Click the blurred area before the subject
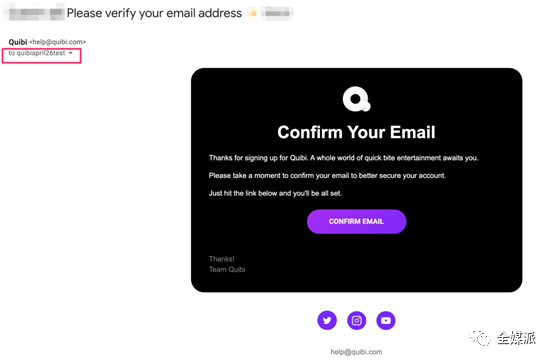Image resolution: width=553 pixels, height=362 pixels. tap(35, 13)
